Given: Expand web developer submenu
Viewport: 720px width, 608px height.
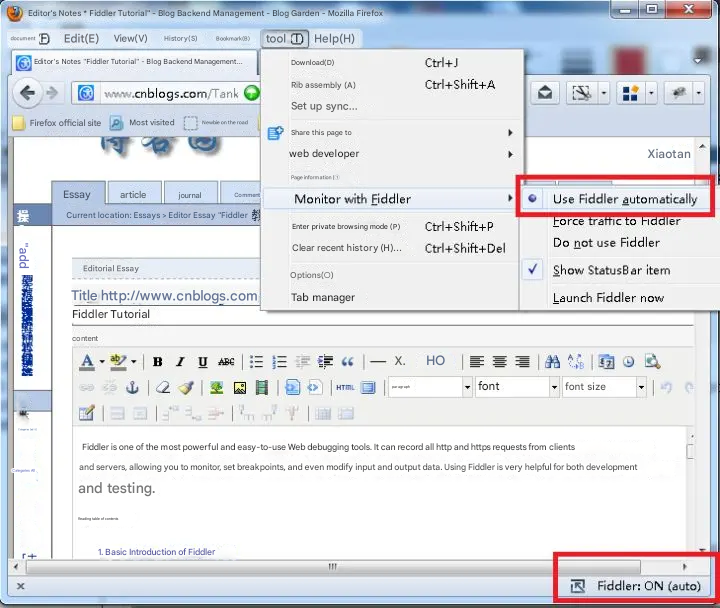Looking at the screenshot, I should tap(391, 154).
